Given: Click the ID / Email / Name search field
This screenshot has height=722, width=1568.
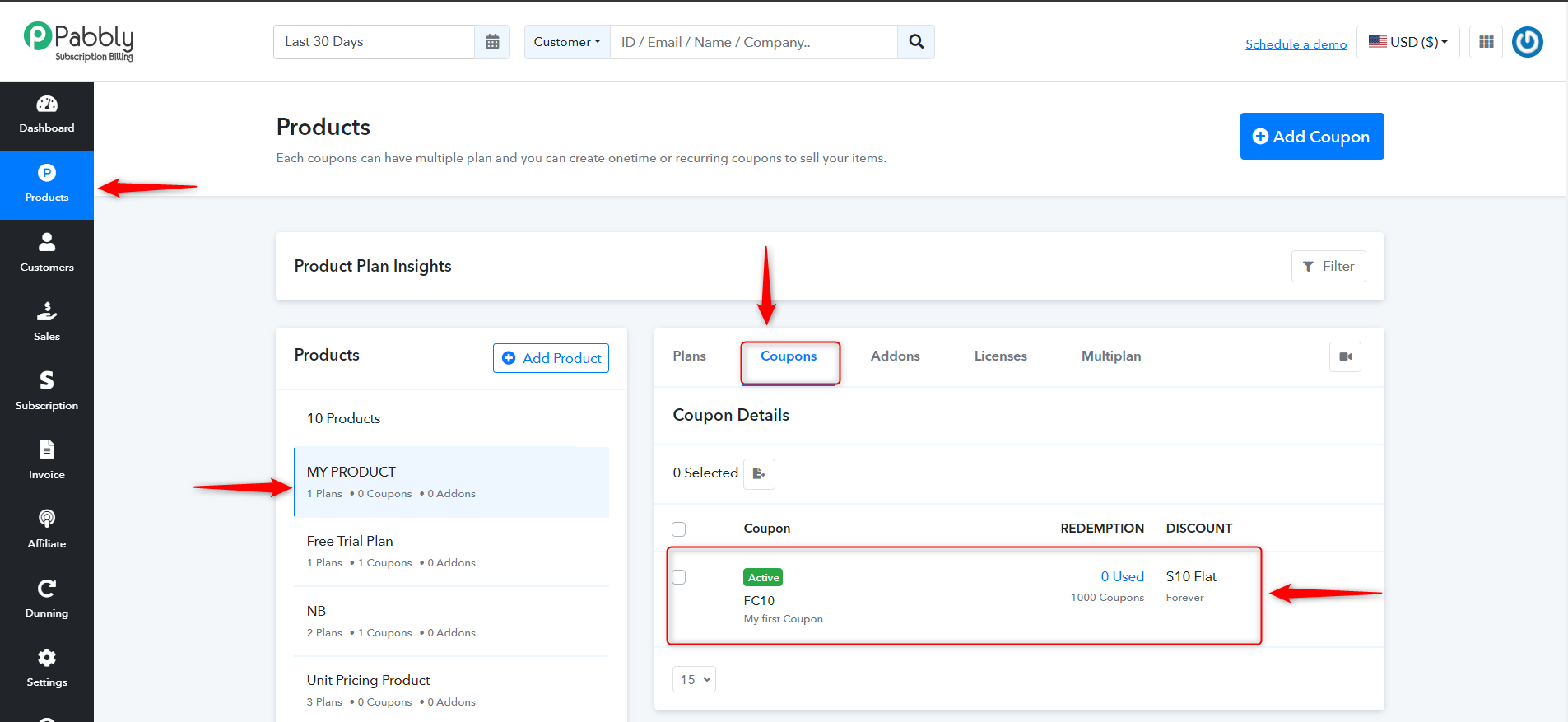Looking at the screenshot, I should point(754,42).
